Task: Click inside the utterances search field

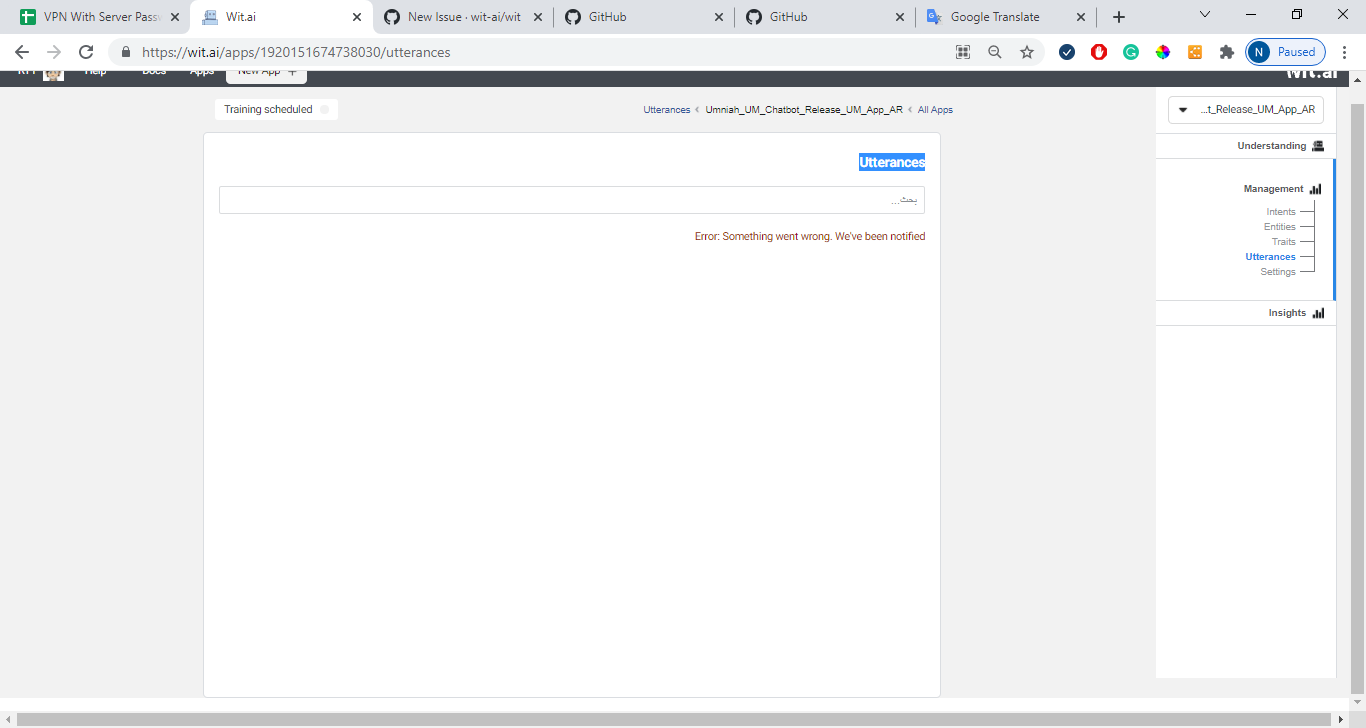Action: tap(571, 199)
